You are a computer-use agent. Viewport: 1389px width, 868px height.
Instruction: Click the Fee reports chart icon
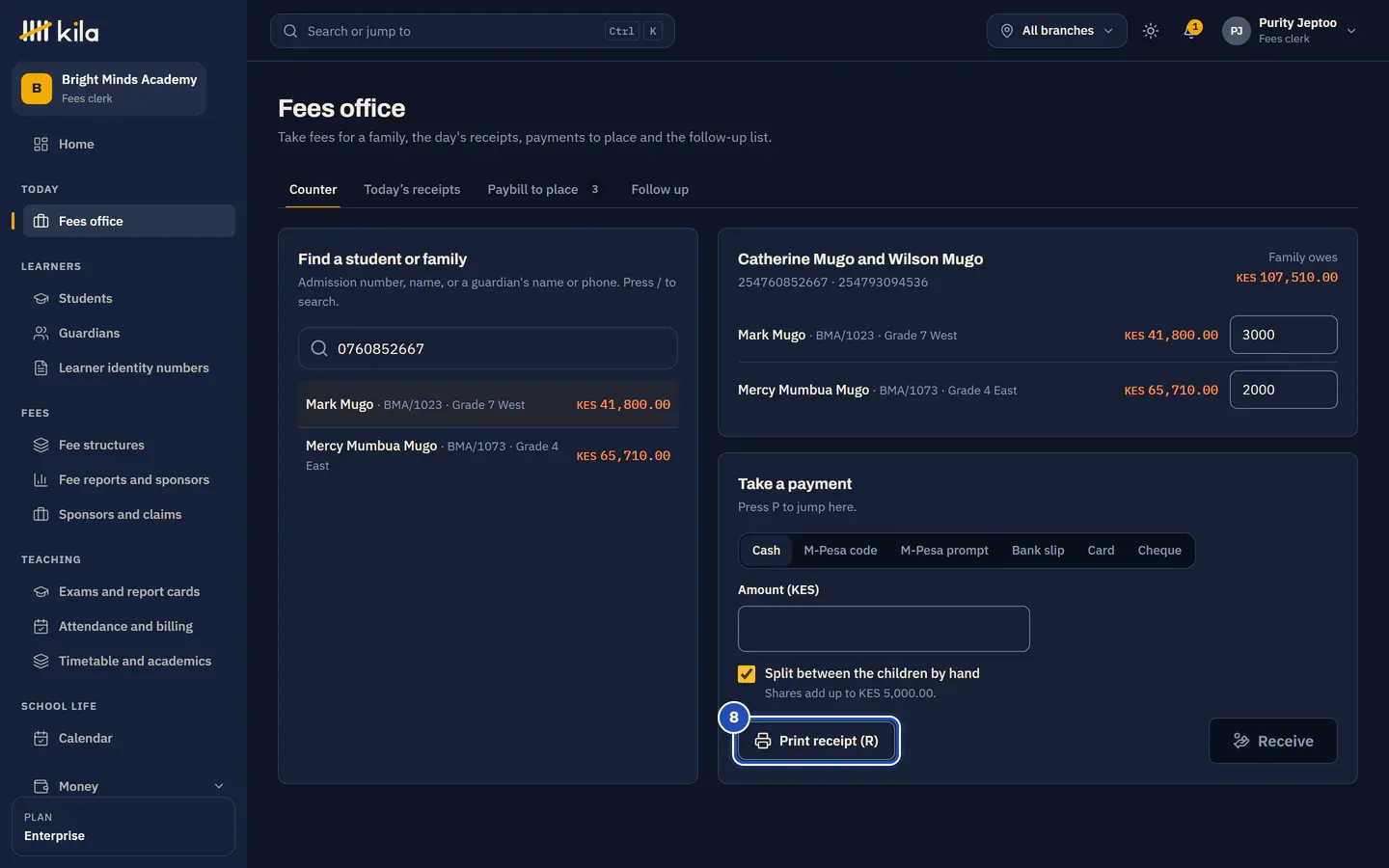point(41,479)
